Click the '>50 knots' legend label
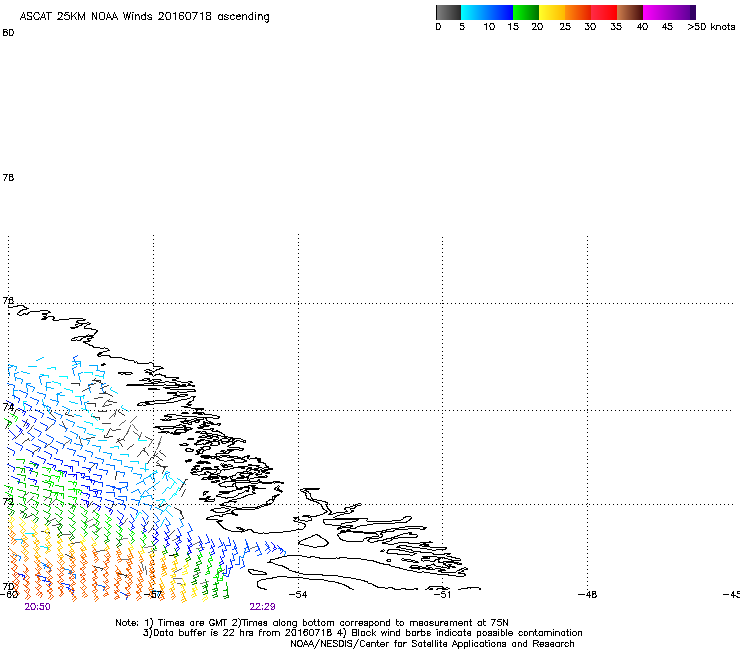The width and height of the screenshot is (740, 650). pyautogui.click(x=711, y=27)
